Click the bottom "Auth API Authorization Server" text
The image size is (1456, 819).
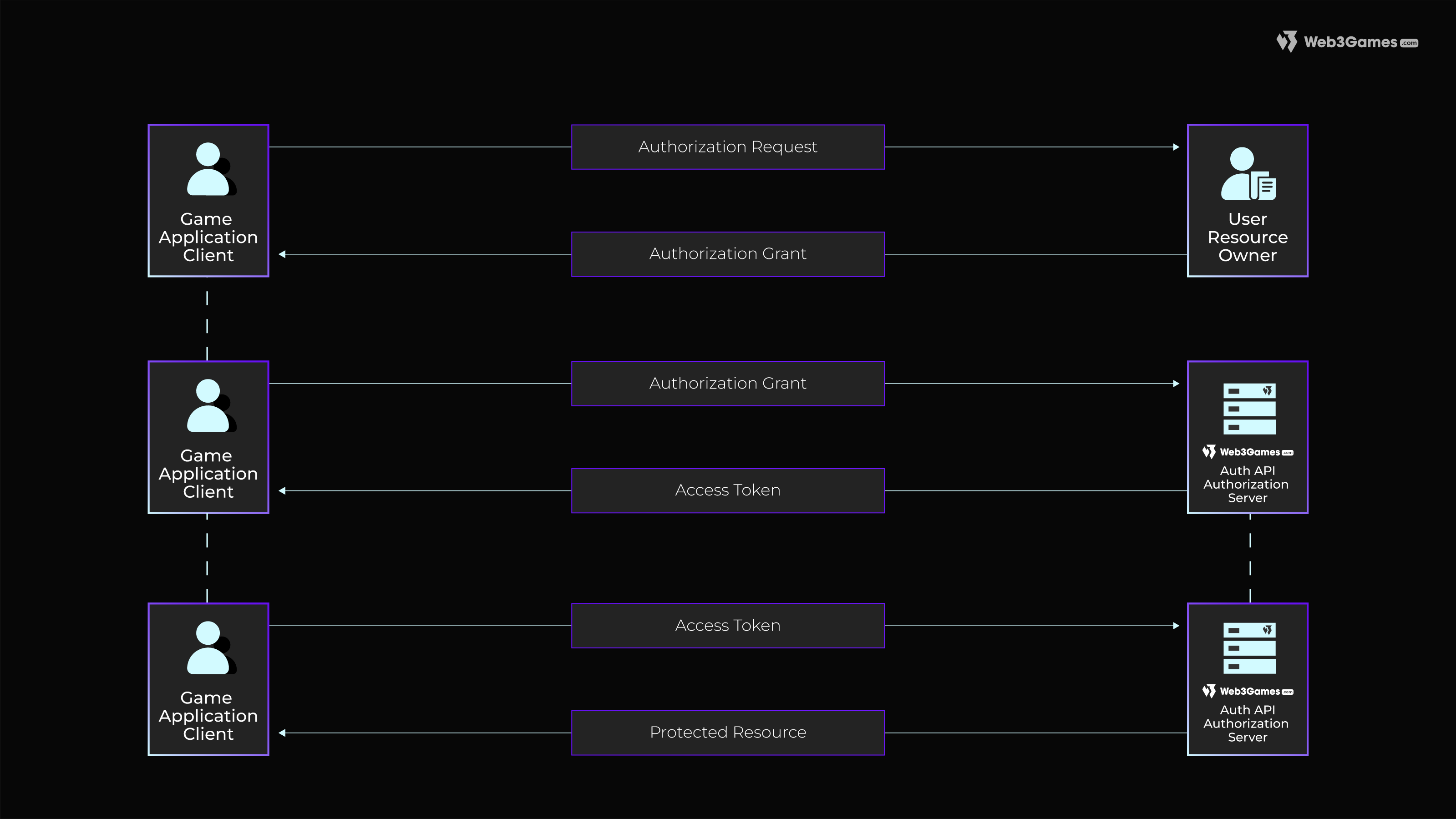tap(1247, 723)
